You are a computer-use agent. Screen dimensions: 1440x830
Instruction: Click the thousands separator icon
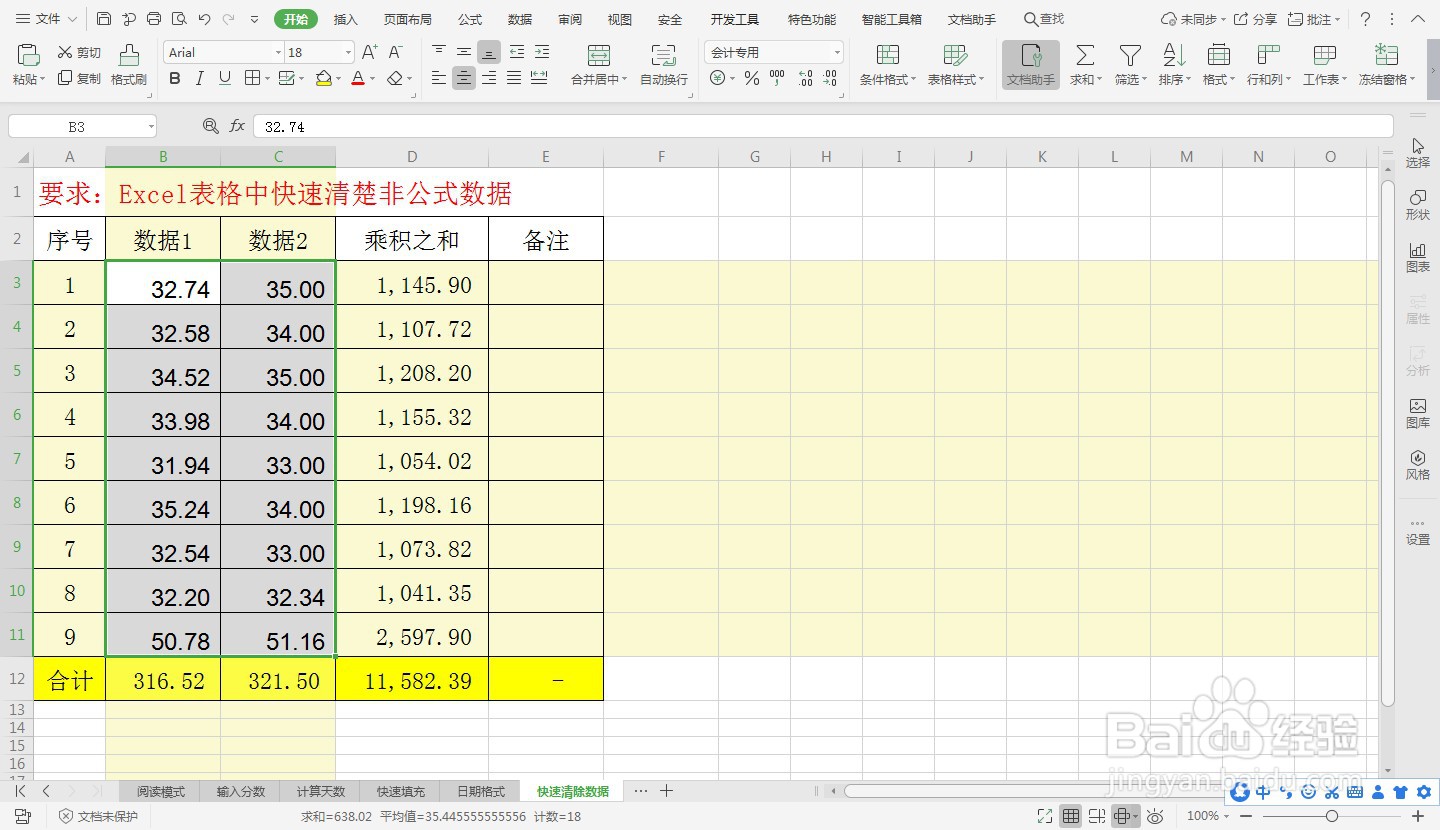click(778, 78)
